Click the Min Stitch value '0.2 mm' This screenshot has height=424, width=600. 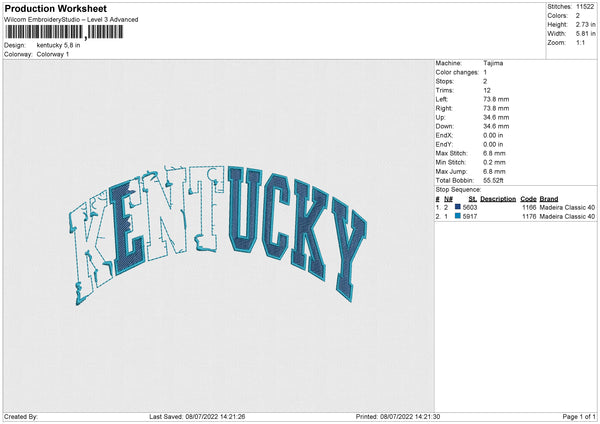494,162
